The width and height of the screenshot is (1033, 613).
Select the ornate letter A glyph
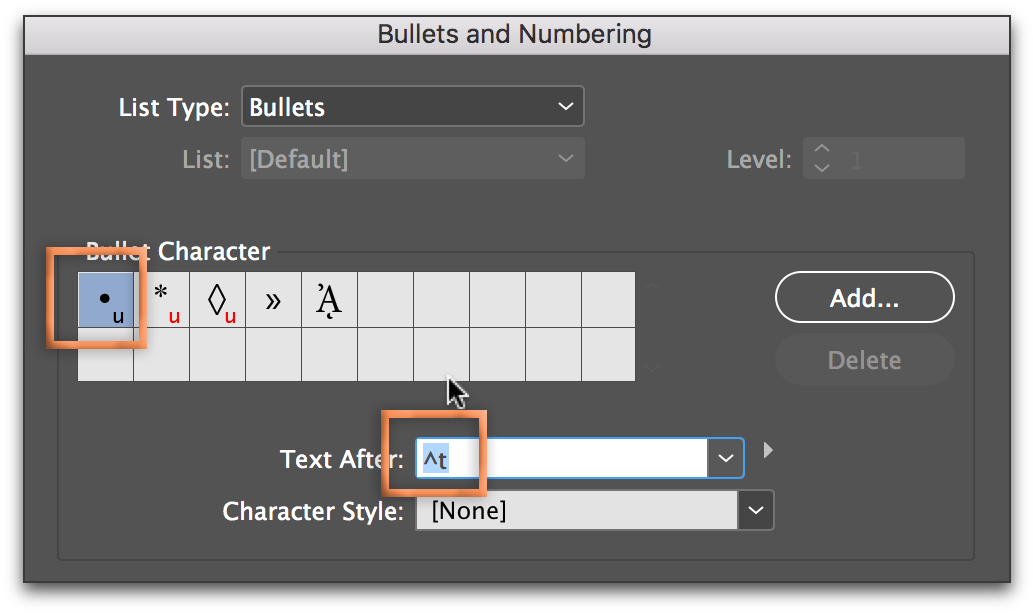point(329,299)
